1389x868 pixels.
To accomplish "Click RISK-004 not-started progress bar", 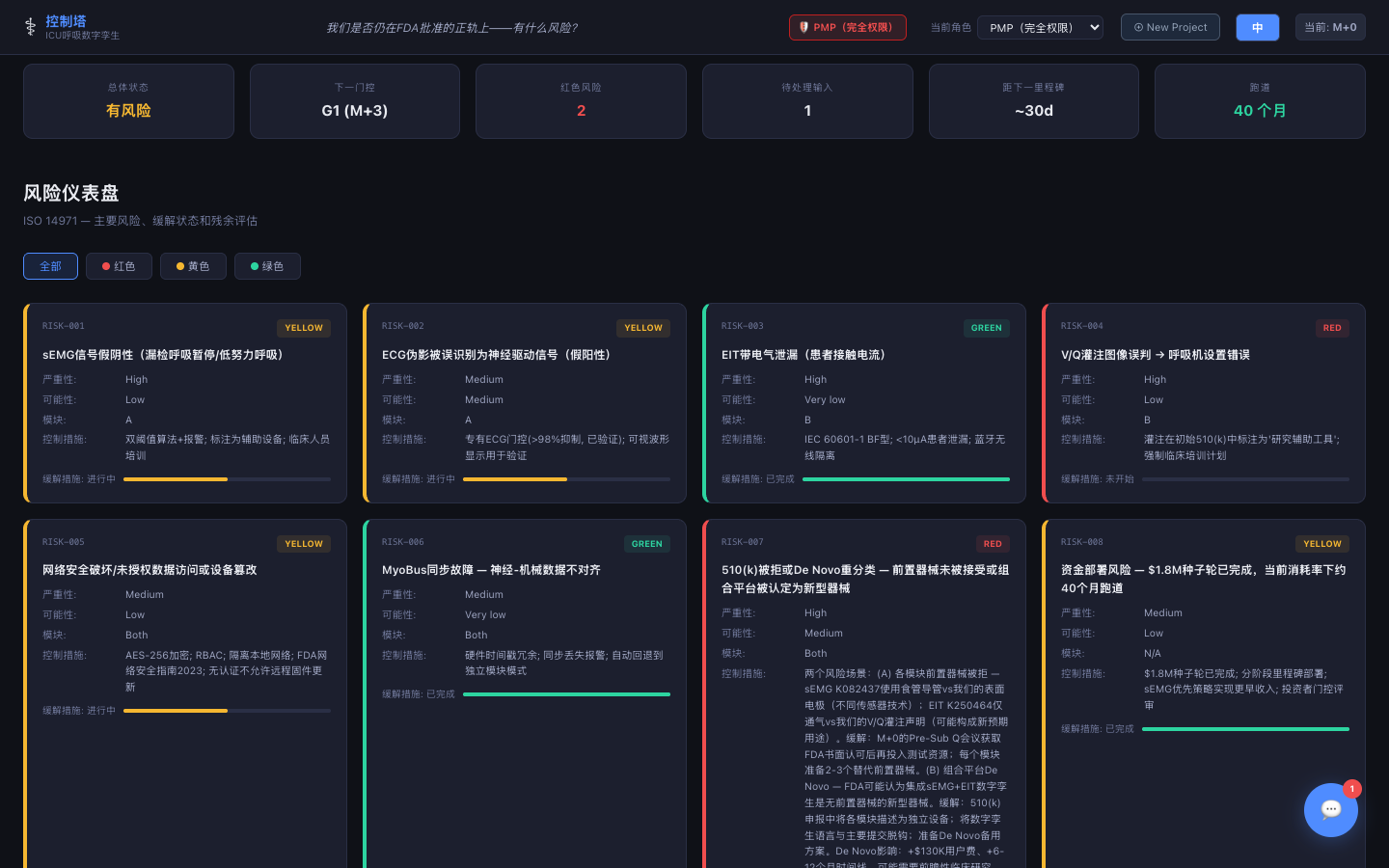I will pyautogui.click(x=1245, y=479).
